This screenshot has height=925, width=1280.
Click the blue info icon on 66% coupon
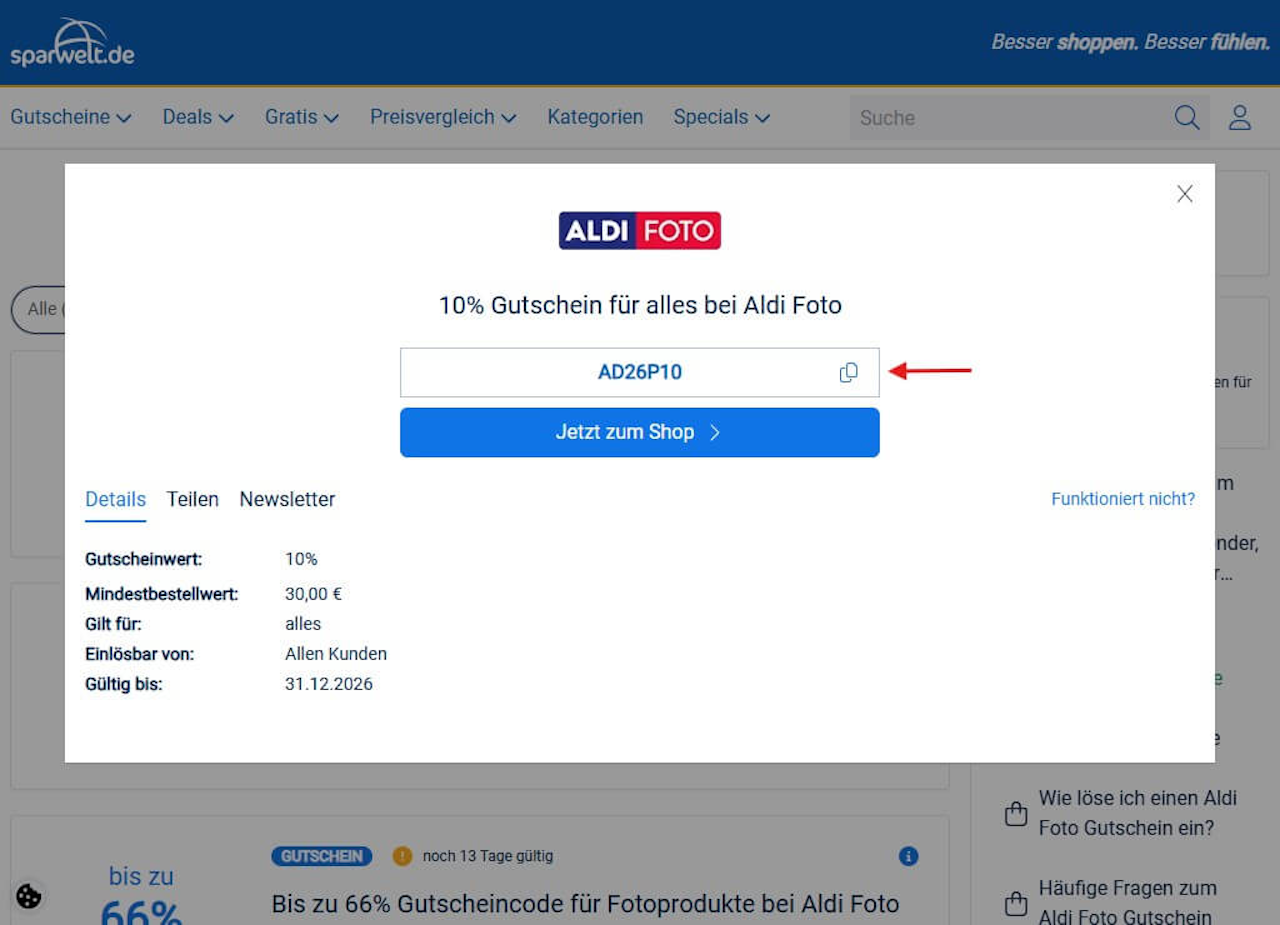[908, 856]
